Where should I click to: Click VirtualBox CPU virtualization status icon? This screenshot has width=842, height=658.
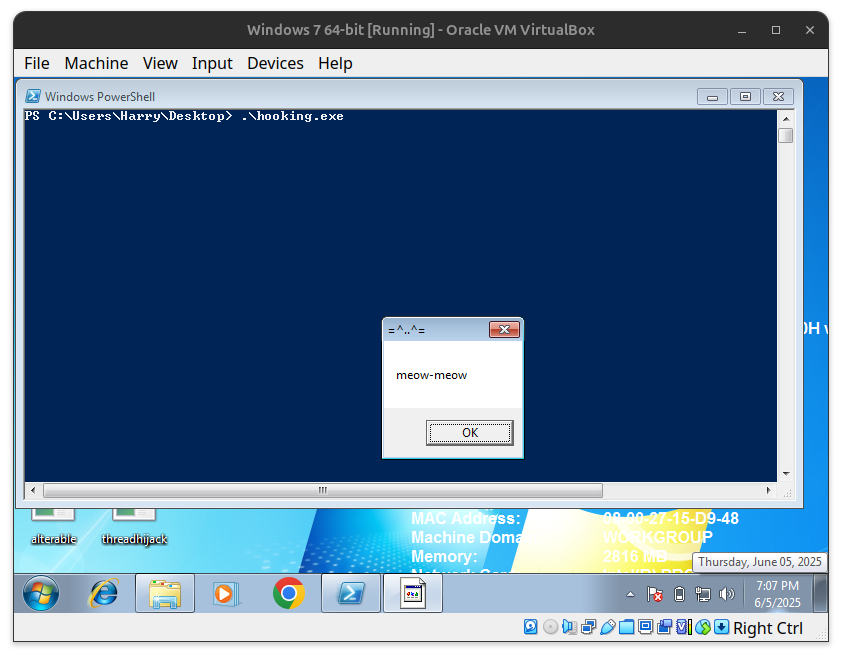(x=684, y=627)
